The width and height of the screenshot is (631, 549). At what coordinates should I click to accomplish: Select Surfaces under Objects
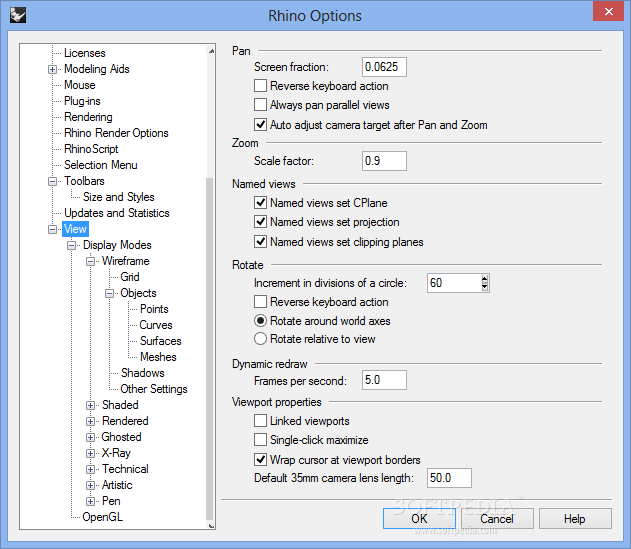(161, 341)
